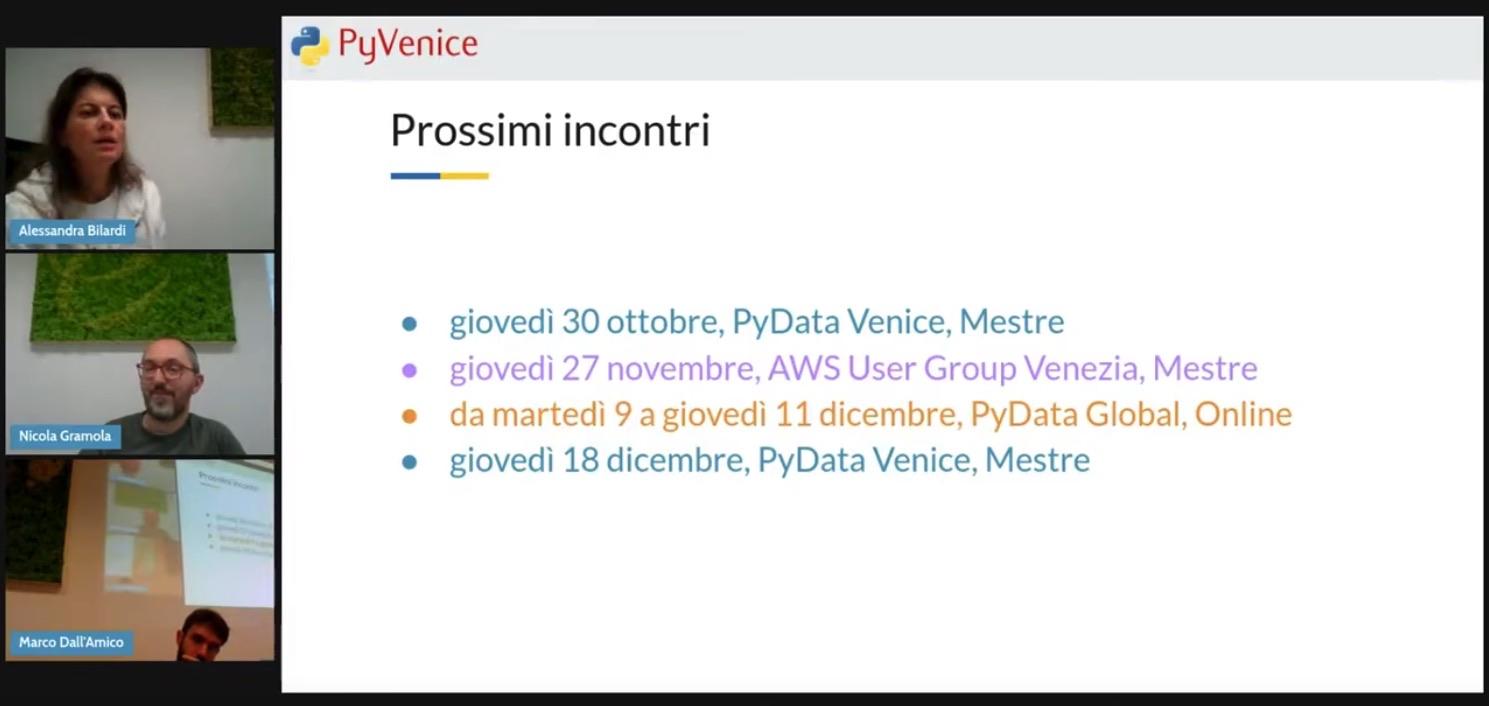
Task: Click the orange bullet for PyData Global
Action: (x=409, y=416)
